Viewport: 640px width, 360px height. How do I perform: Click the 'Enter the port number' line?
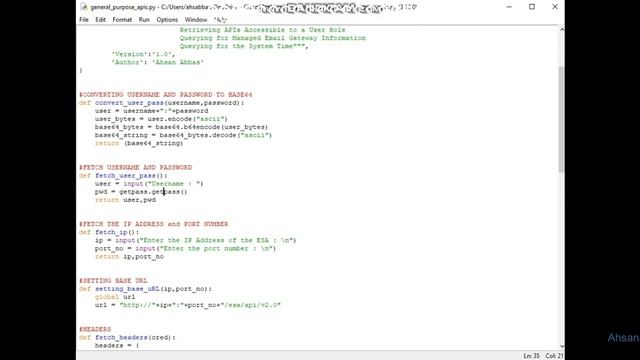tap(185, 249)
